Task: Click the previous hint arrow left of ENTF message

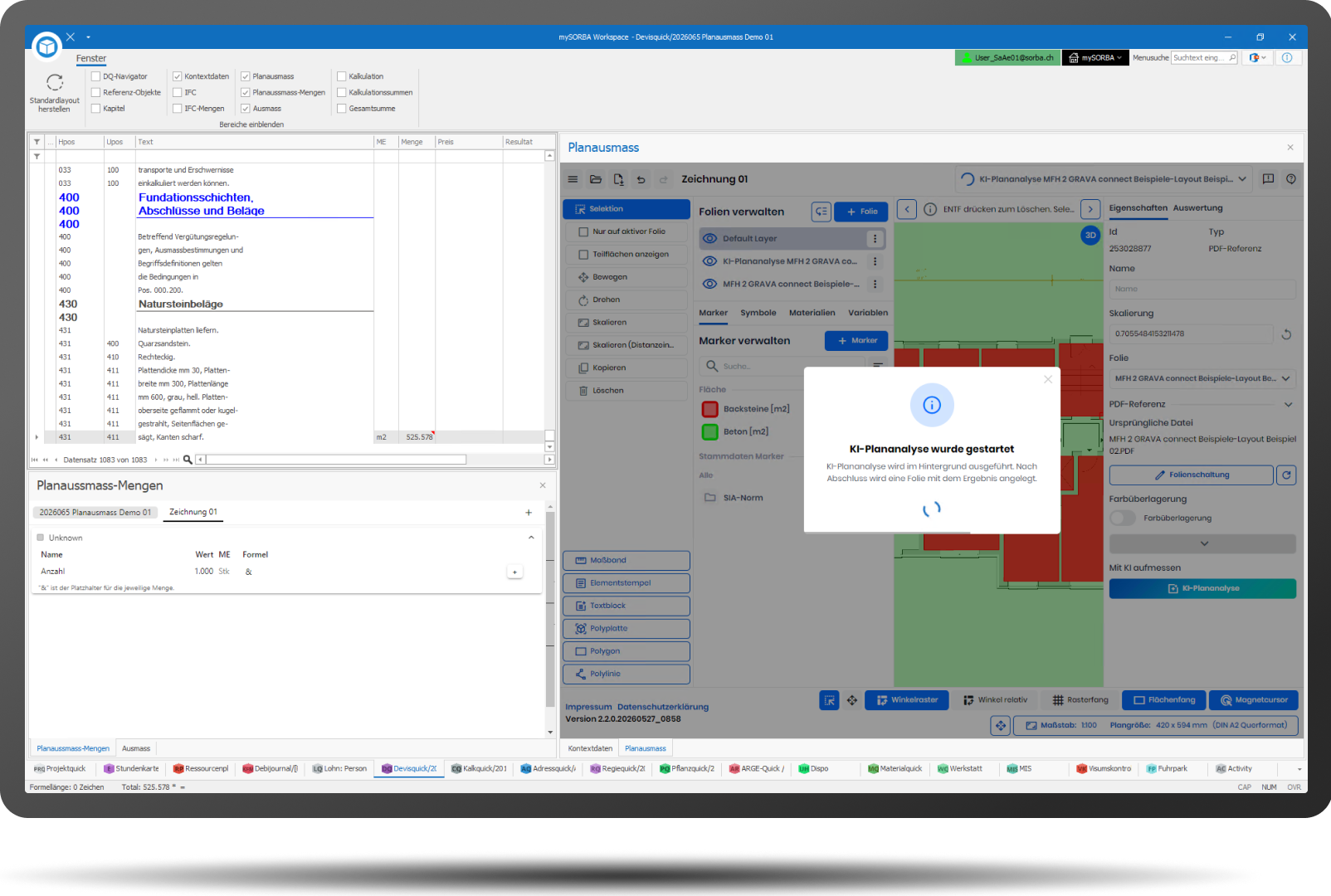Action: (x=907, y=209)
